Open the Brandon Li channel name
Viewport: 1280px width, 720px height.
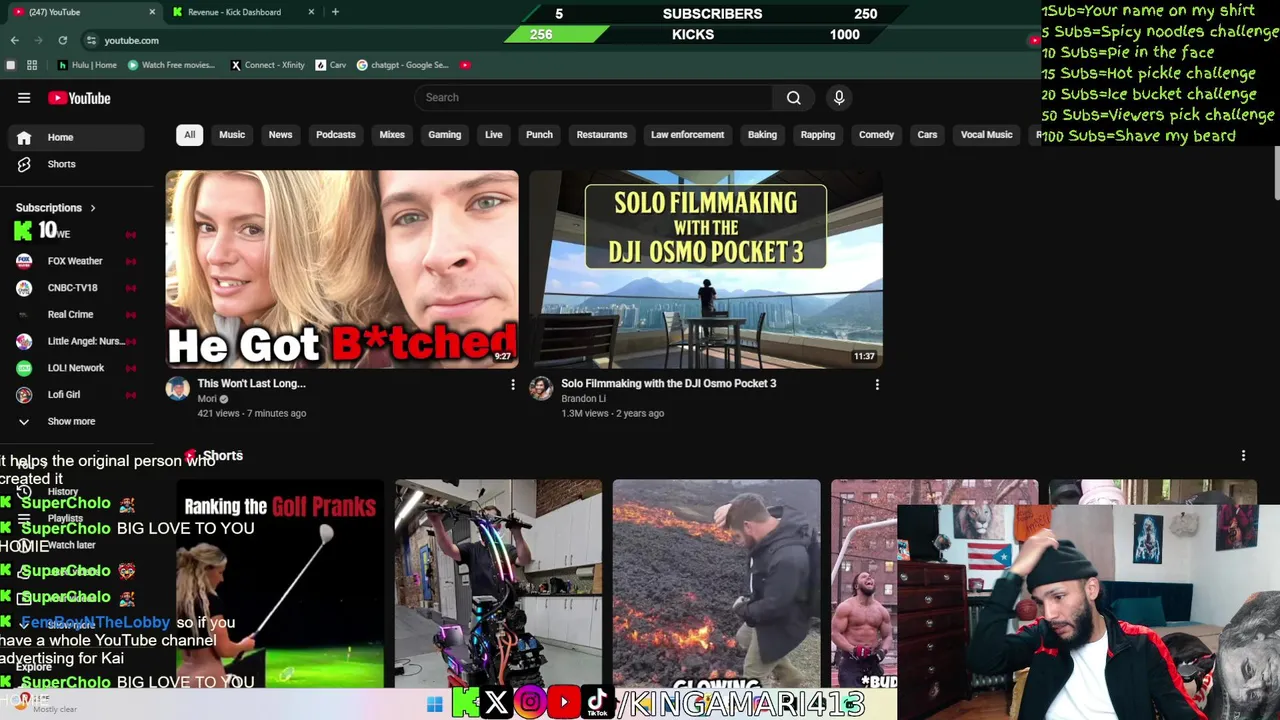(x=584, y=399)
